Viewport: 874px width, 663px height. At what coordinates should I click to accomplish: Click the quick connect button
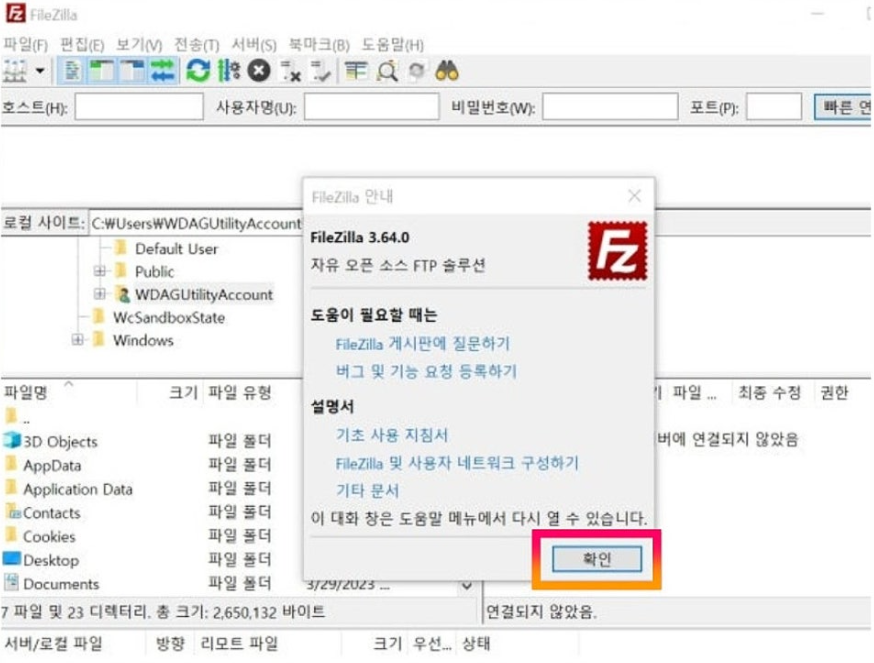coord(843,107)
